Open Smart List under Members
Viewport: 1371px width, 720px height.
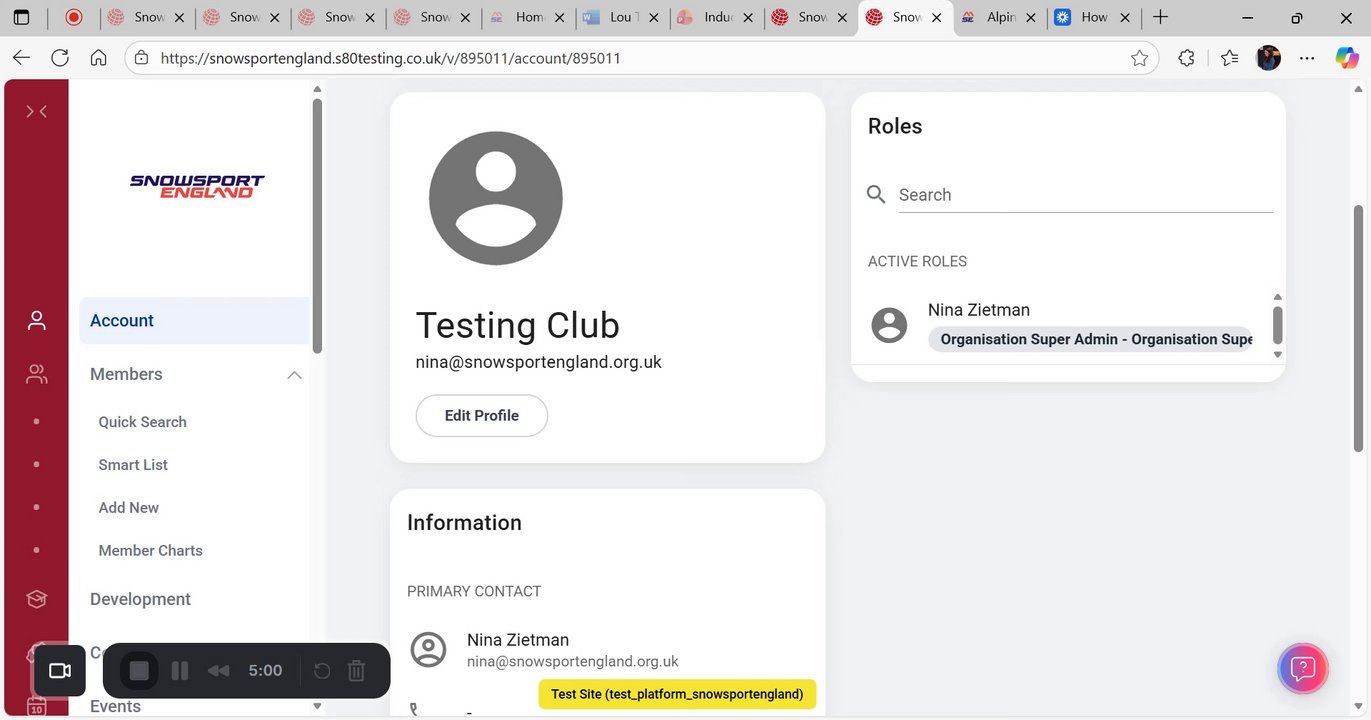(x=133, y=465)
